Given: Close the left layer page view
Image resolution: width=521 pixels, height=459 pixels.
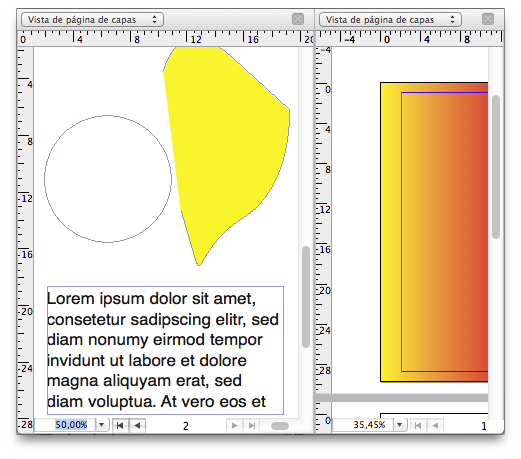Looking at the screenshot, I should coord(298,19).
